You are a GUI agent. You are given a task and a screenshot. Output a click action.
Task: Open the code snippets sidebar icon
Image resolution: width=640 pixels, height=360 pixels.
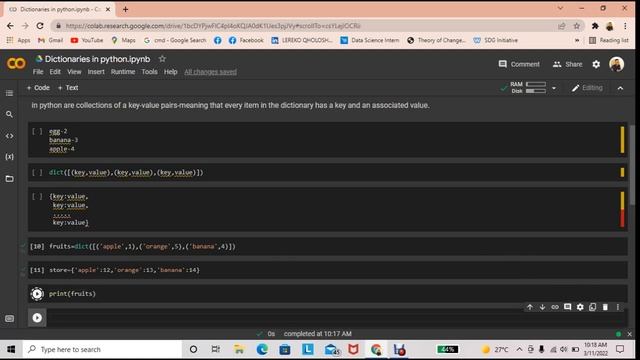(x=9, y=136)
